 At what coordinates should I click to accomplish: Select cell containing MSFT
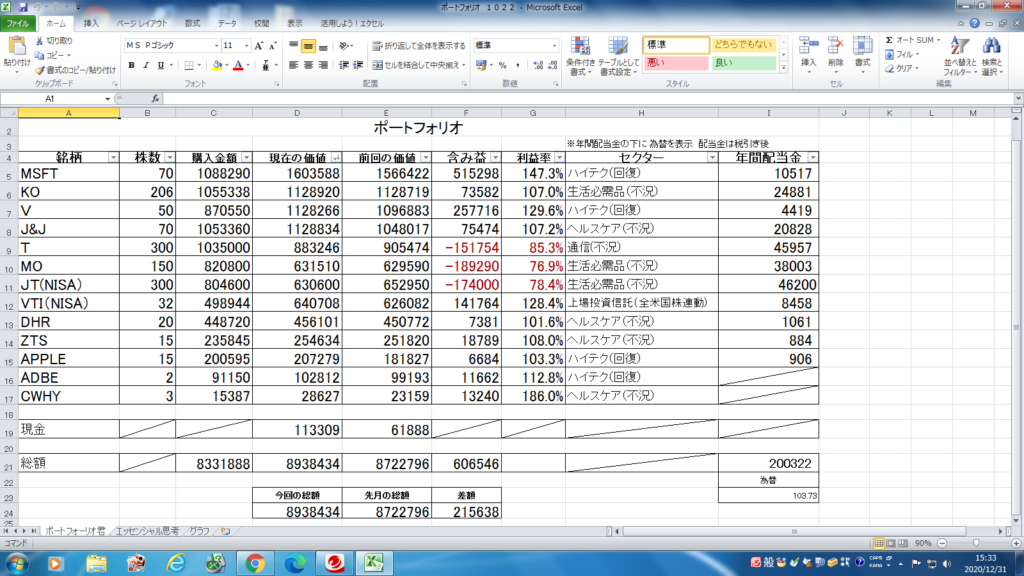[69, 174]
